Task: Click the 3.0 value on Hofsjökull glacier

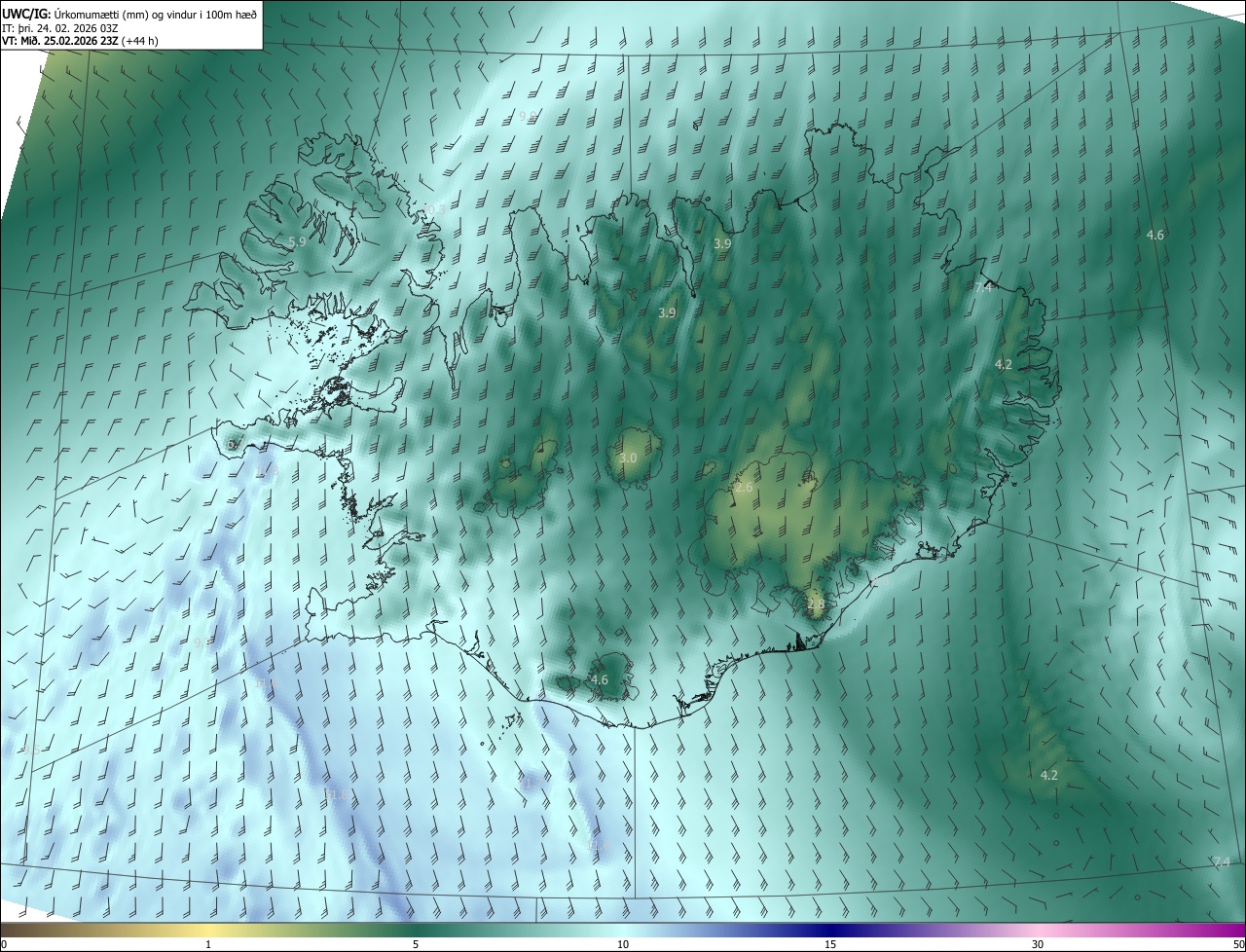Action: [x=628, y=458]
